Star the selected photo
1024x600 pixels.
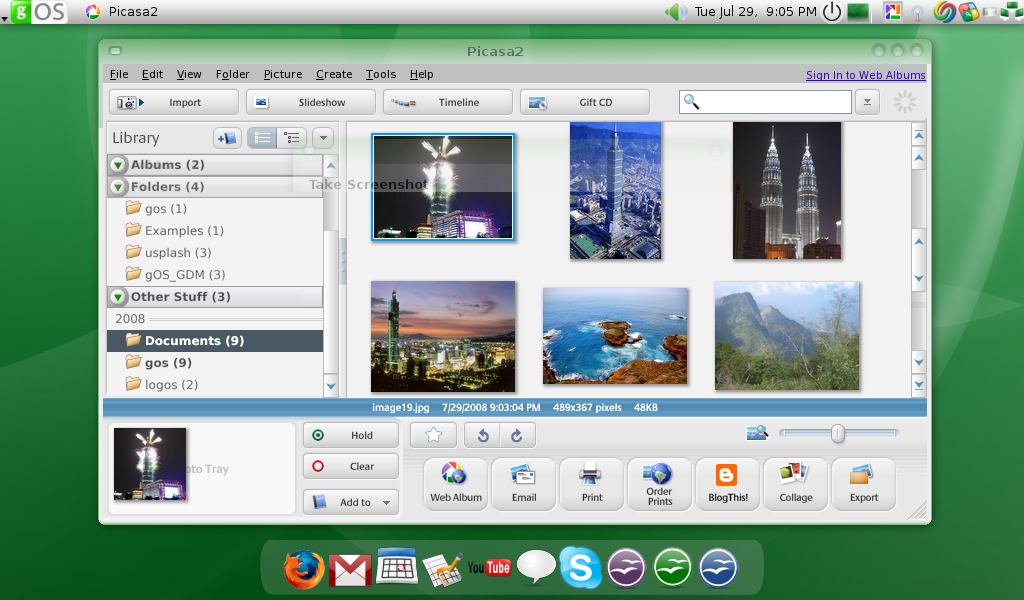(433, 435)
